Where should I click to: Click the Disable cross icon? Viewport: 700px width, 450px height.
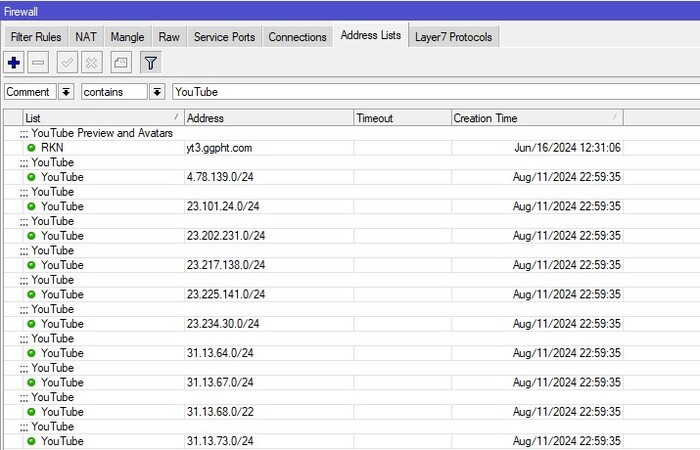click(92, 63)
